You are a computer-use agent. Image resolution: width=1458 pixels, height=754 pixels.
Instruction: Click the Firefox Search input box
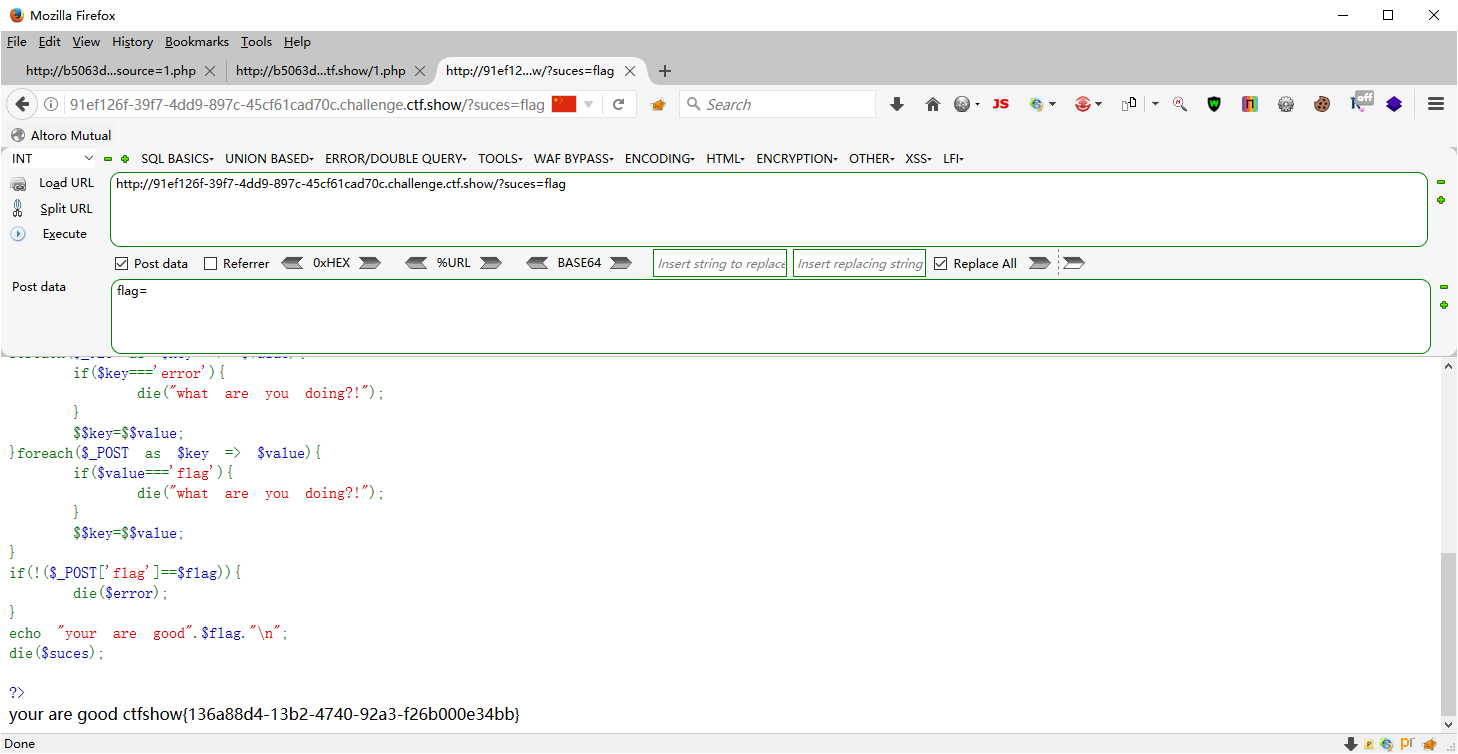coord(778,104)
